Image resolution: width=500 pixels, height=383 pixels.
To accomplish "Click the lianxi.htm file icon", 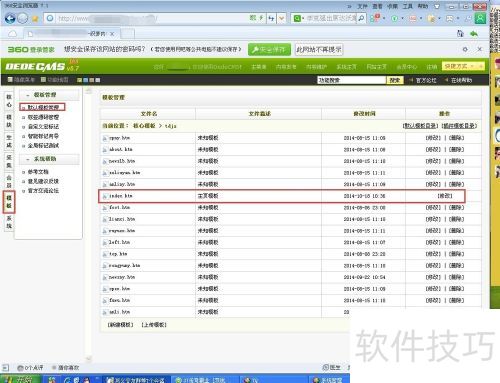I will tap(105, 220).
